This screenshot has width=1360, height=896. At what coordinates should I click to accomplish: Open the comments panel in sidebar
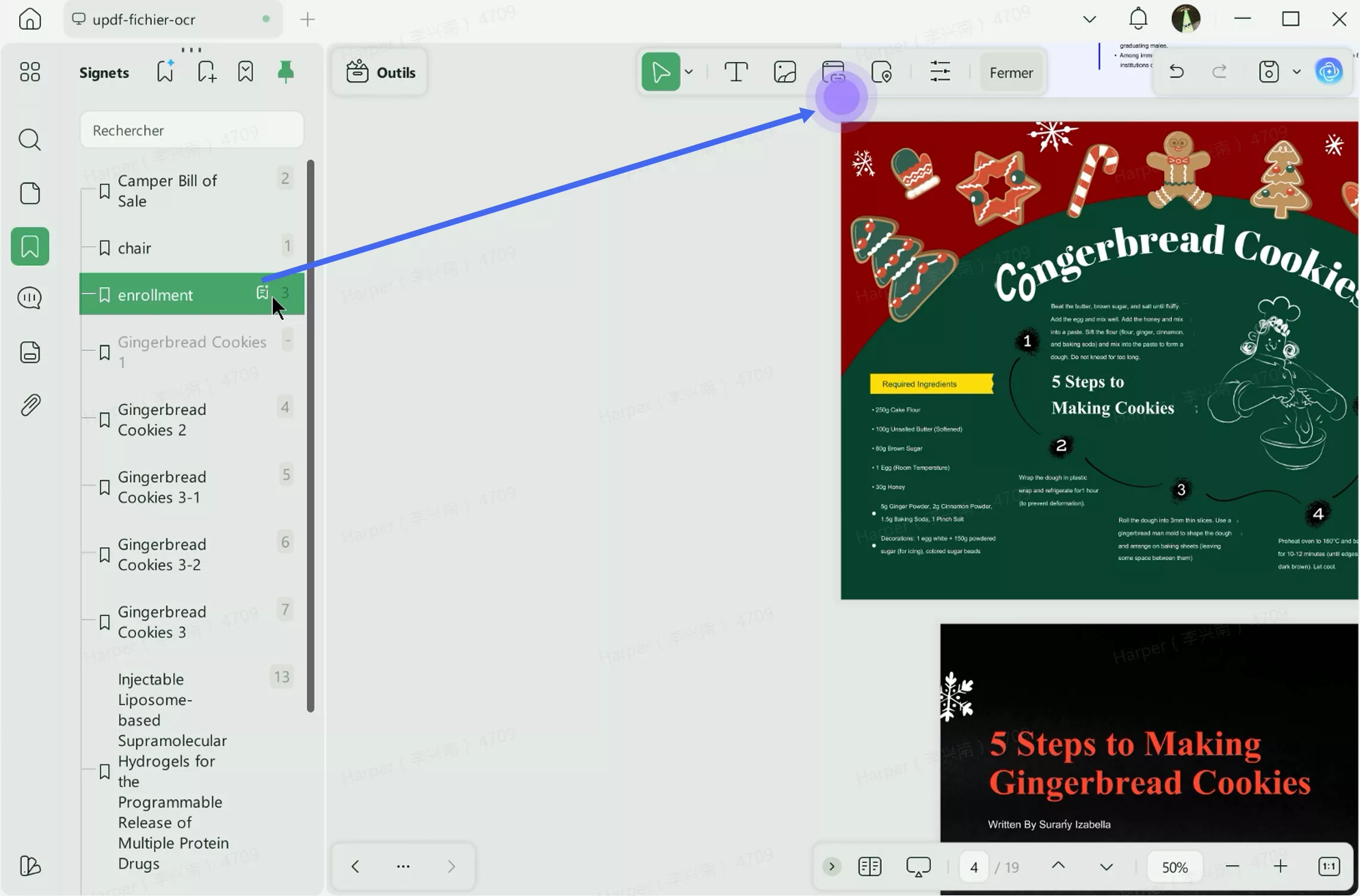pos(30,298)
